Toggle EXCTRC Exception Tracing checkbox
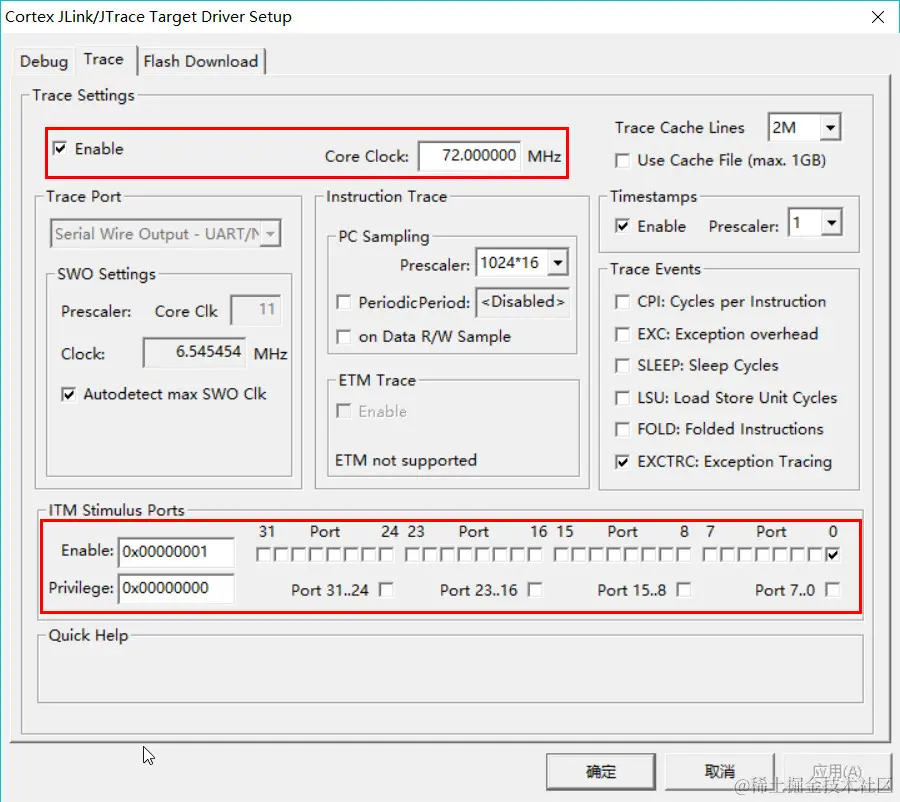 [x=622, y=462]
